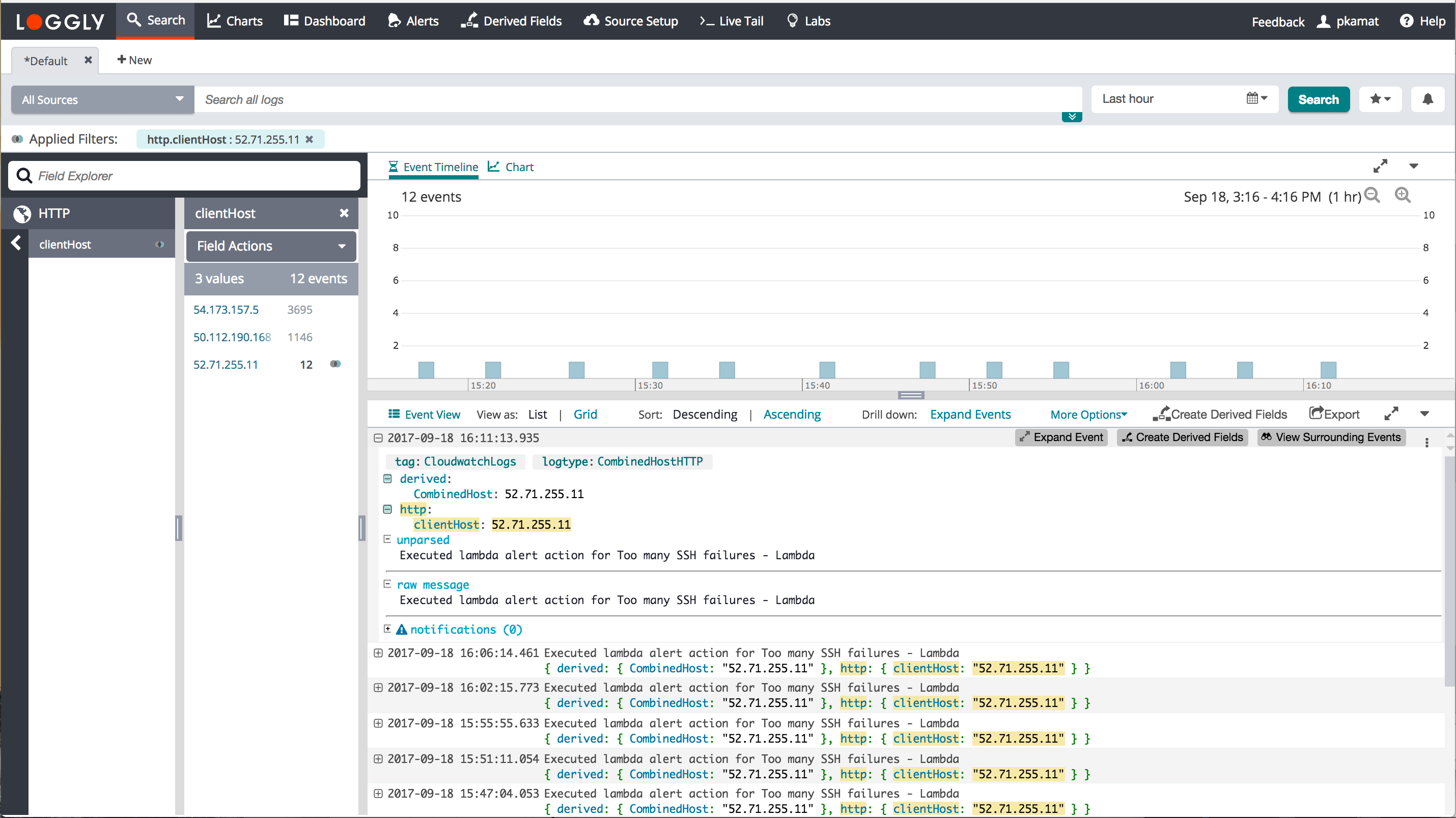This screenshot has height=818, width=1456.
Task: Star this search as favorite
Action: tap(1380, 99)
